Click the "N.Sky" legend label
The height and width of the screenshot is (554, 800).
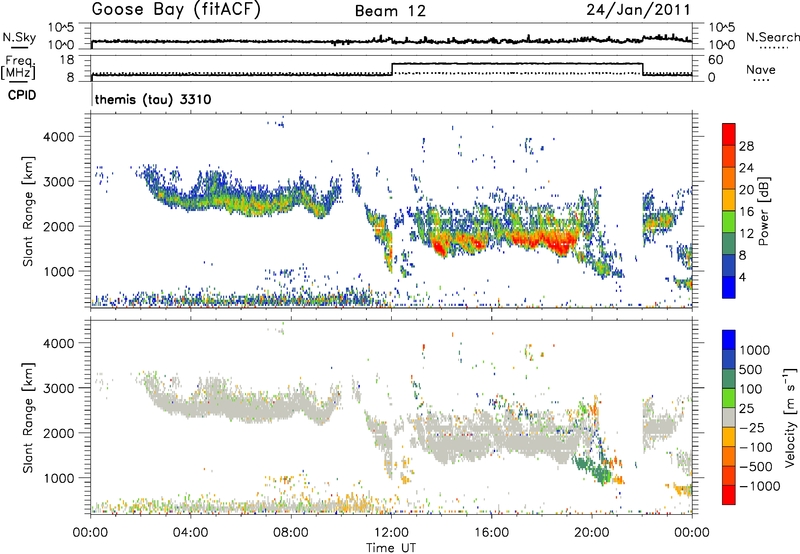19,37
